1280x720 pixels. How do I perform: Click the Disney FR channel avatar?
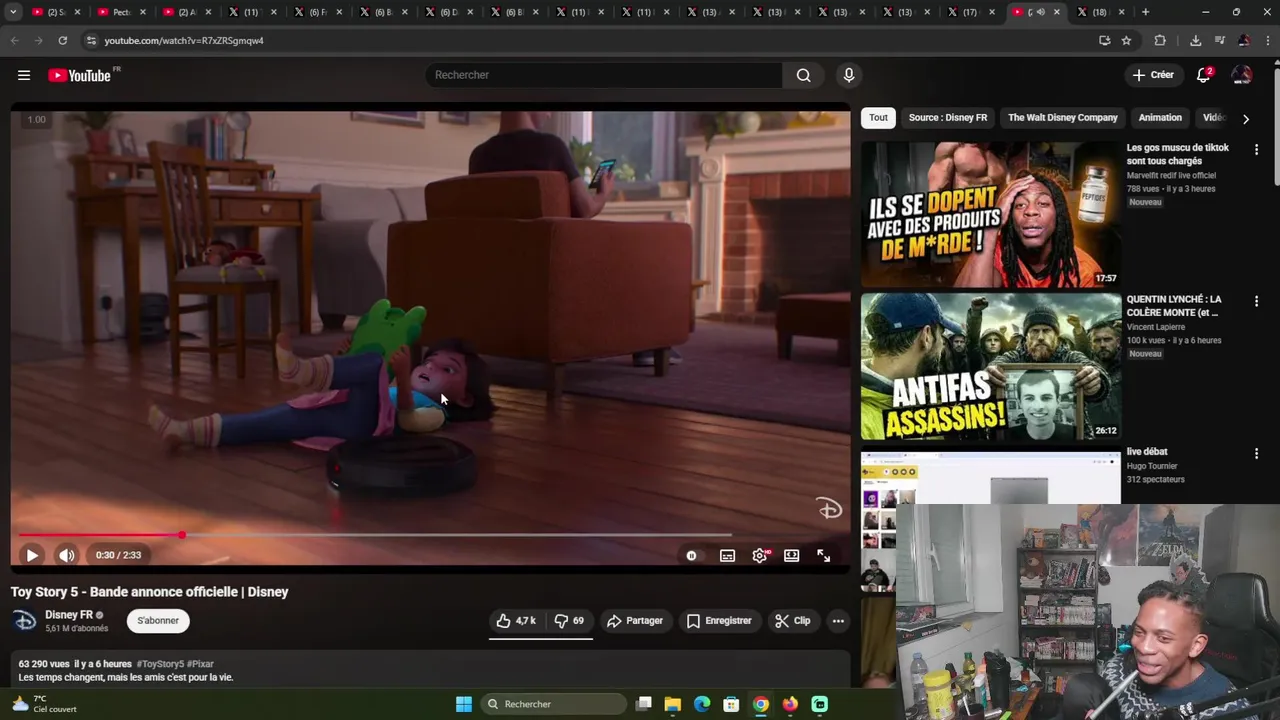(25, 621)
